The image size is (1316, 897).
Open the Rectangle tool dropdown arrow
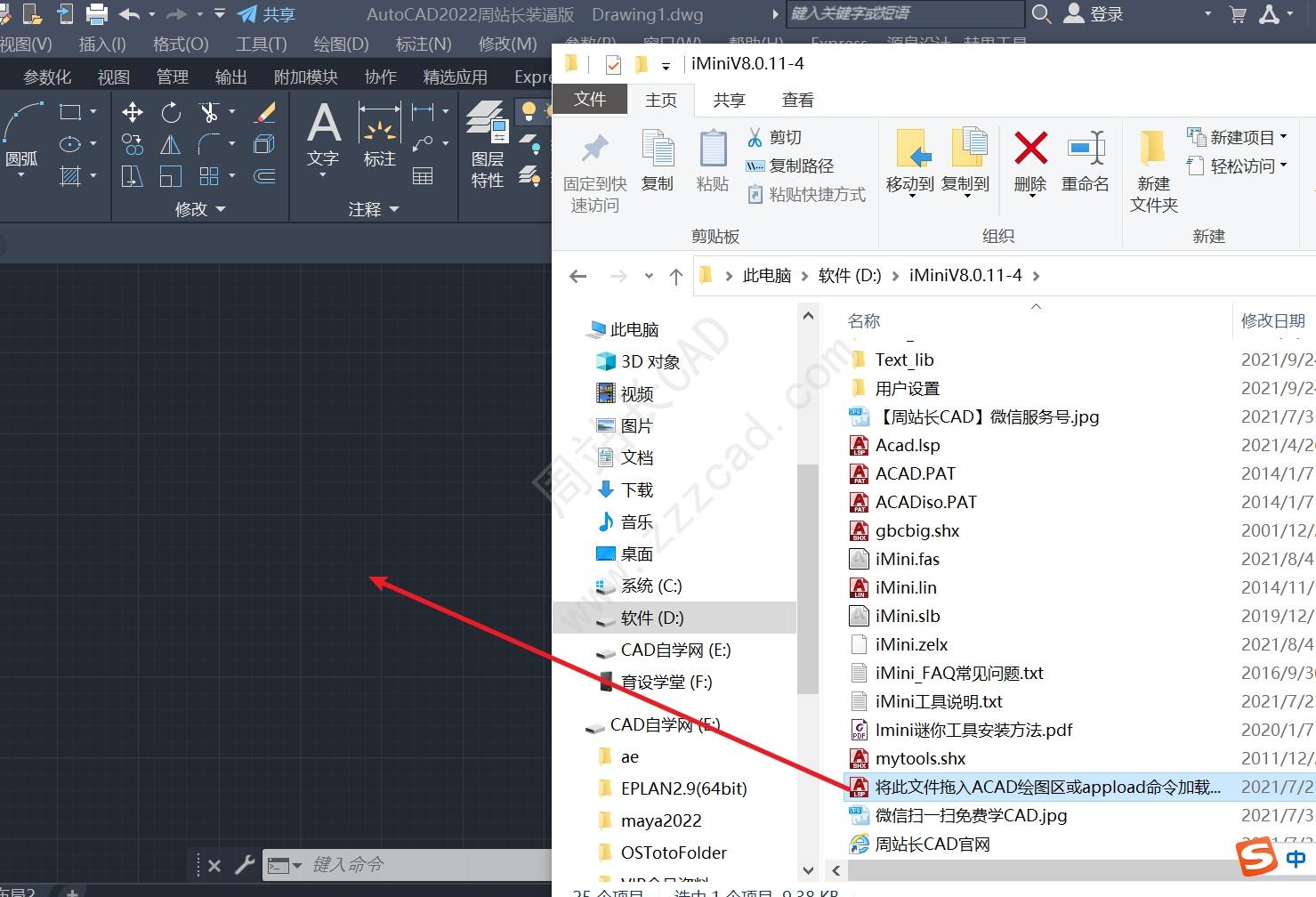coord(93,112)
